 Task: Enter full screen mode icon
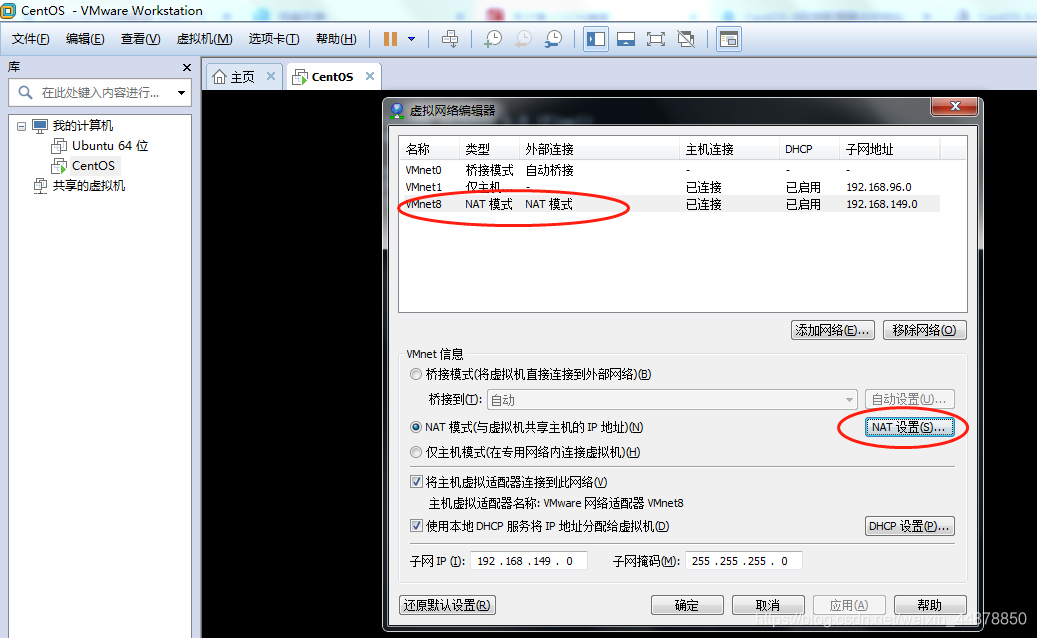[655, 39]
